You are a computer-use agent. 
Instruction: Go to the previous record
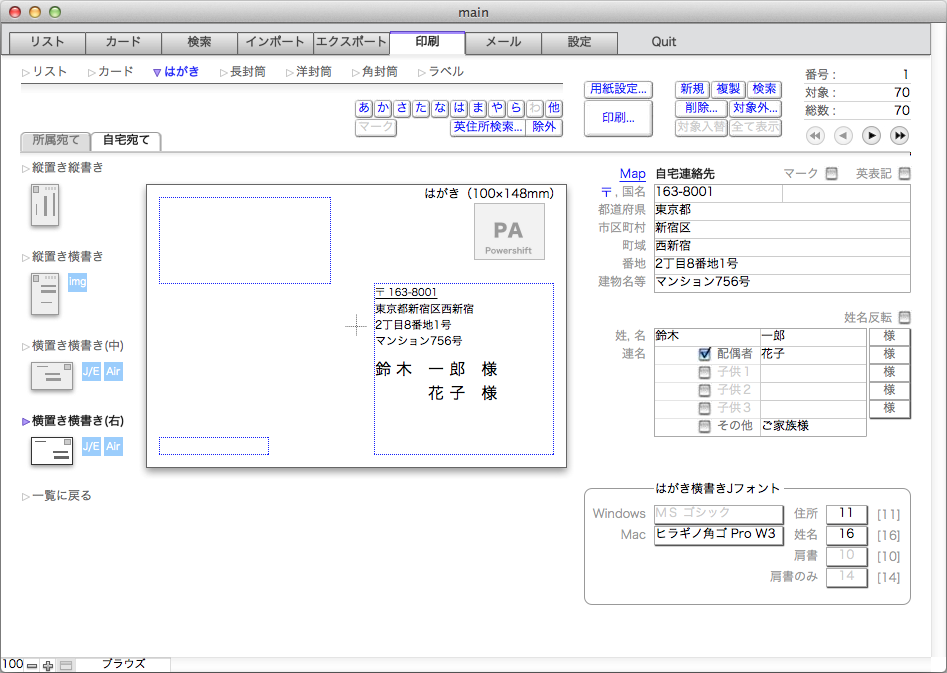point(843,135)
